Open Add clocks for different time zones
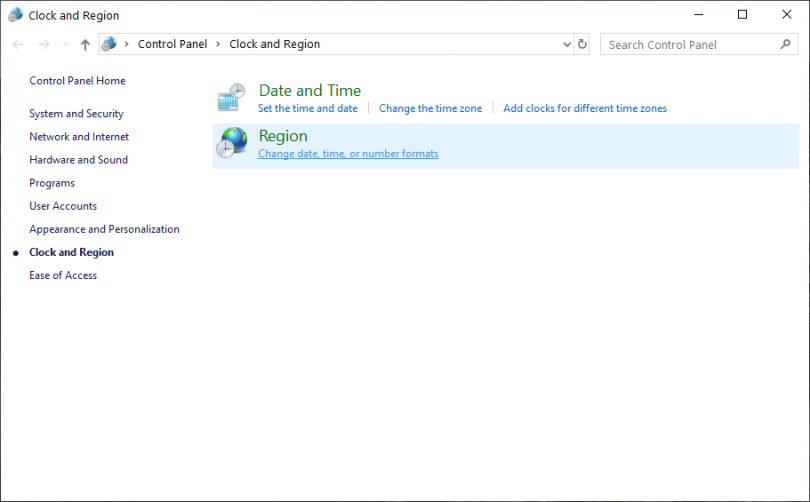The width and height of the screenshot is (810, 502). [585, 108]
